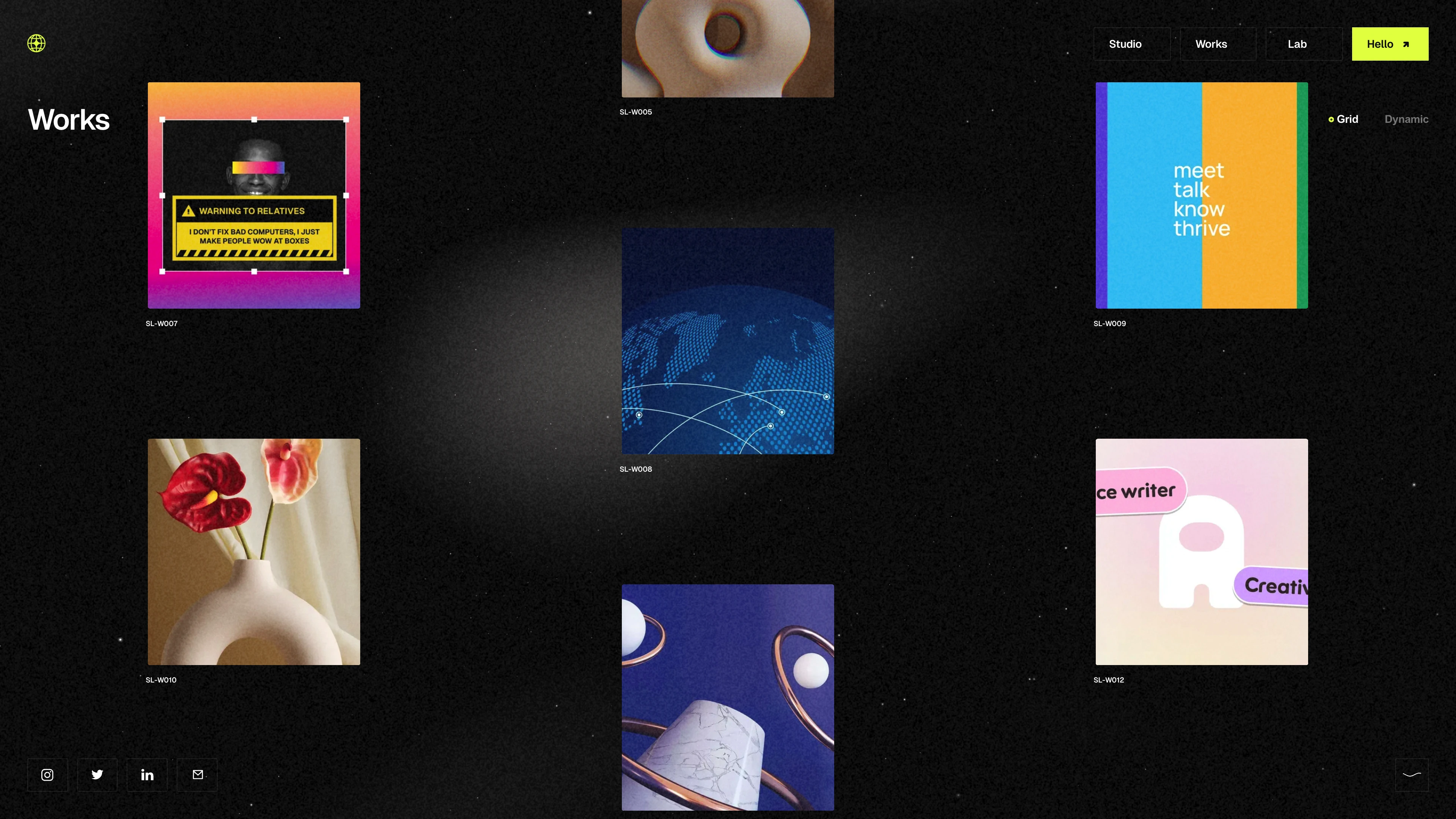Click the wave icon button bottom right
1456x819 pixels.
point(1411,775)
